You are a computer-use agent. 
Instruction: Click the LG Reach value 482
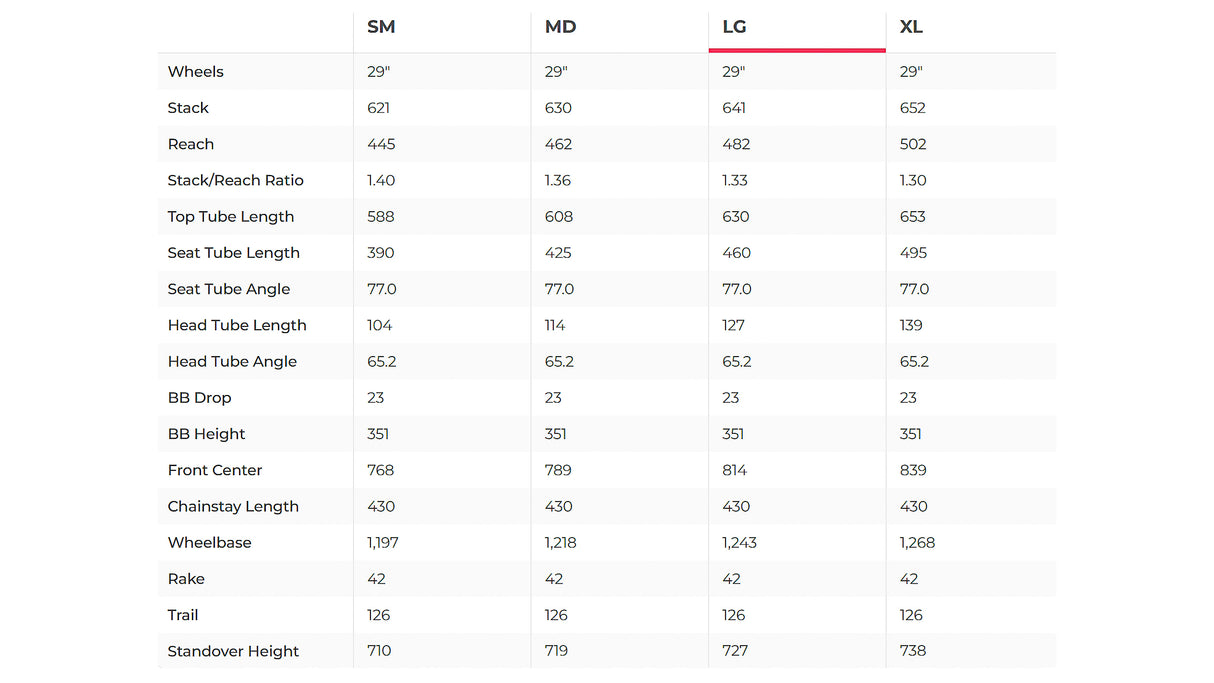pos(736,144)
